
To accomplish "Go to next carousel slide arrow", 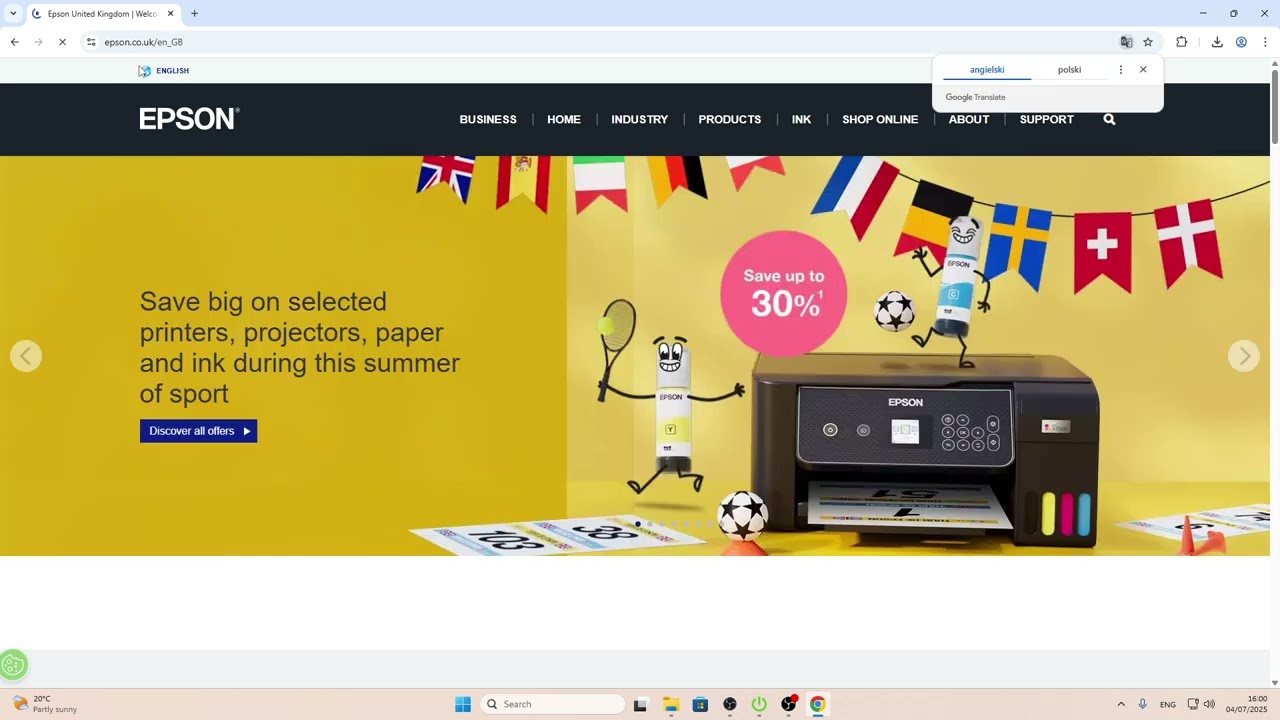I will 1244,356.
